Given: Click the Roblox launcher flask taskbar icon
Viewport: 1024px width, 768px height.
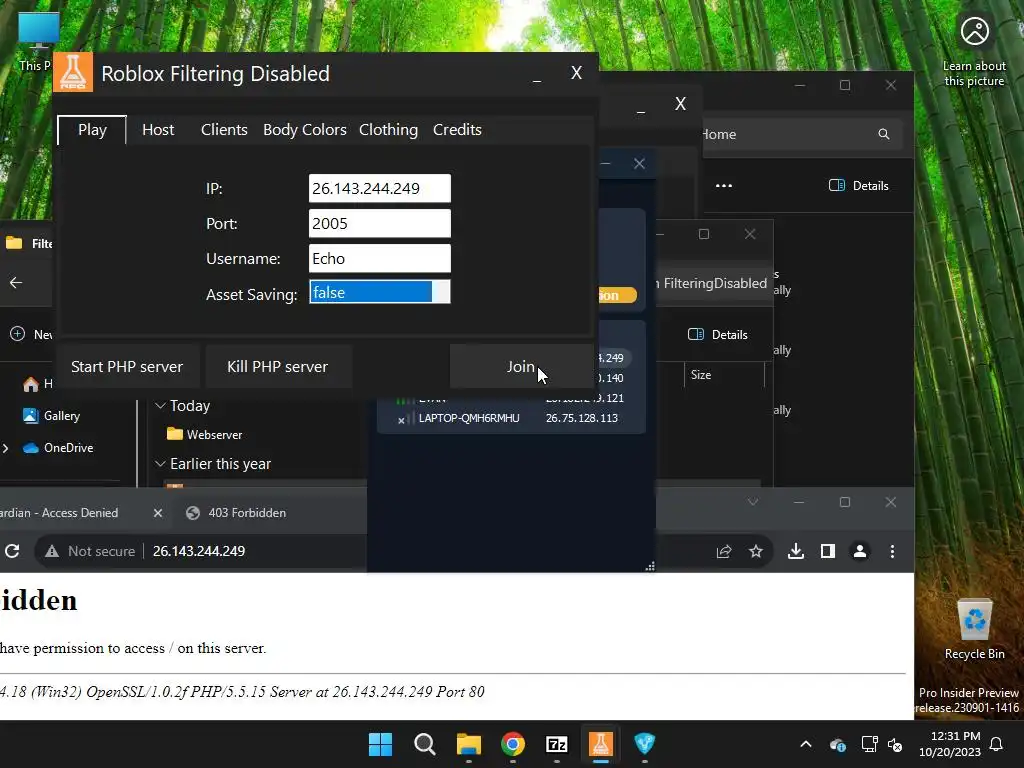Looking at the screenshot, I should click(601, 744).
